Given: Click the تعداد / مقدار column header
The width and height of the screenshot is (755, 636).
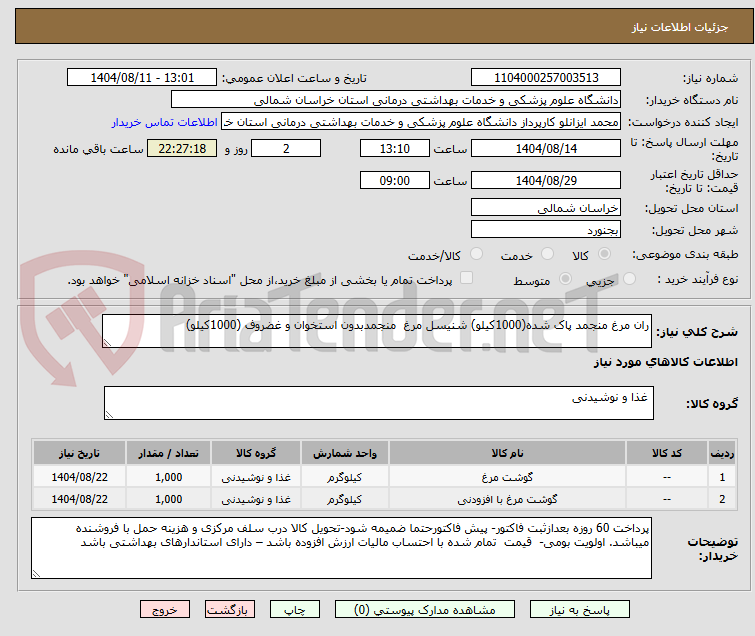Looking at the screenshot, I should coord(169,453).
